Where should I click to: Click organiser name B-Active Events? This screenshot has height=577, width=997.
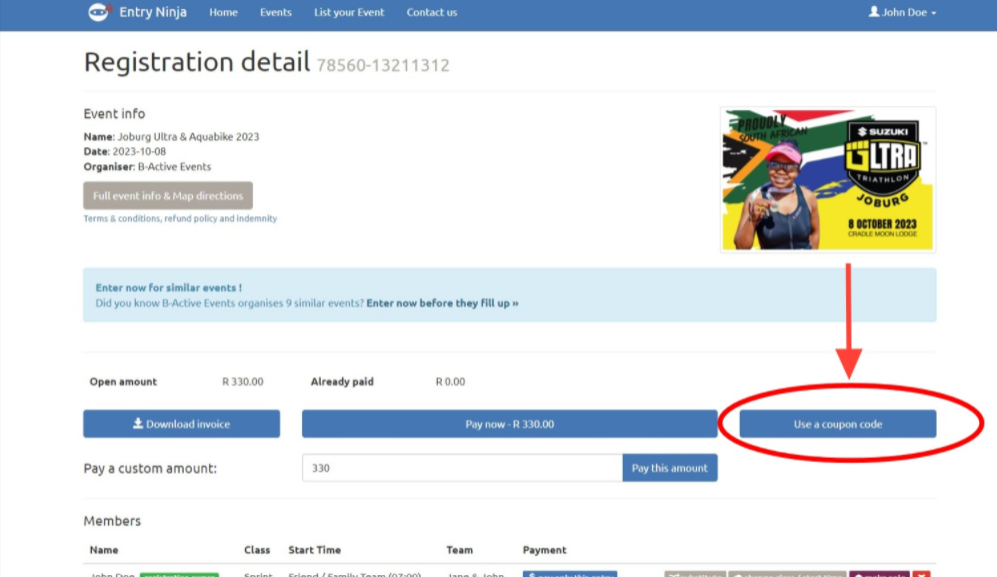tap(174, 167)
